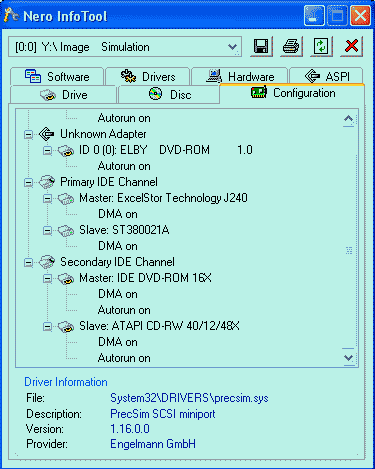Click the Unknown Adapter icon
Screen dimensions: 375x469
[x=46, y=134]
